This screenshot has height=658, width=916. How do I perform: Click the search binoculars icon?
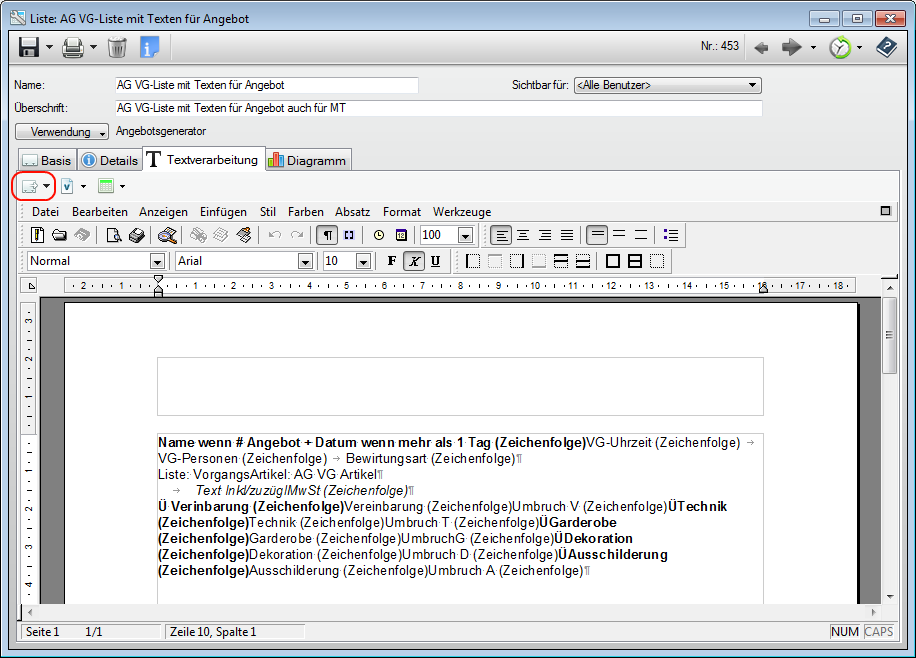[167, 235]
